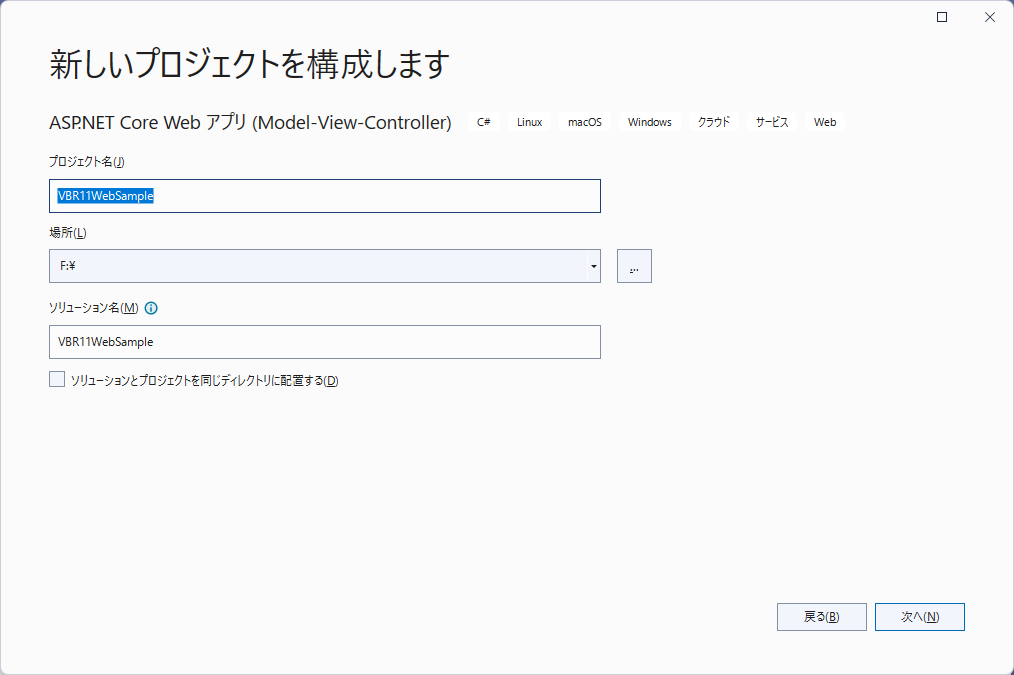Click the C# tag
This screenshot has width=1014, height=675.
click(484, 122)
